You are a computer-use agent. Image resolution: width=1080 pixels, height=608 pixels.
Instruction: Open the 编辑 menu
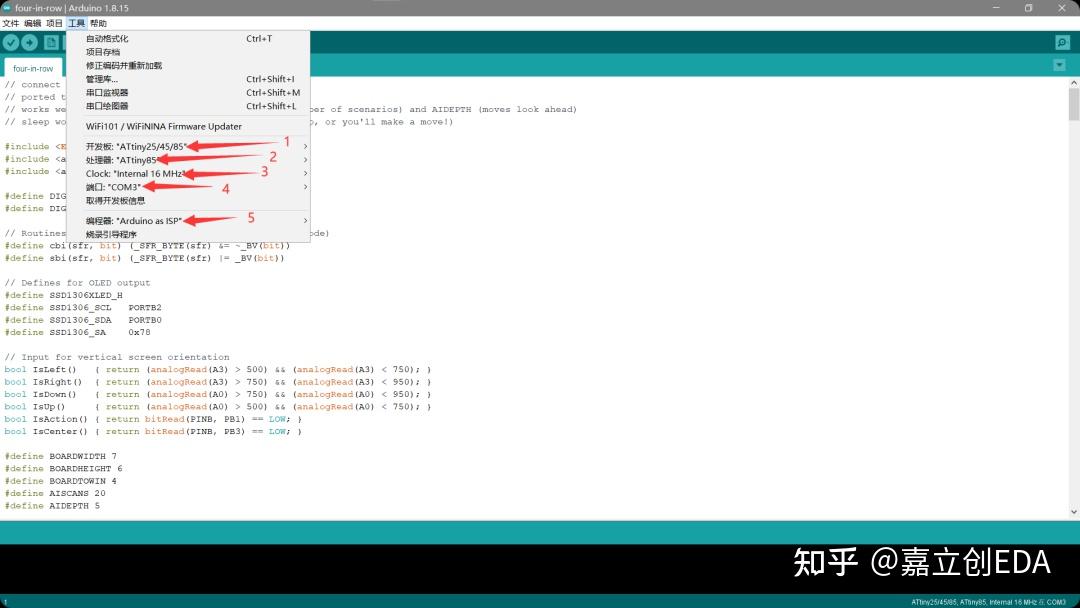[33, 22]
